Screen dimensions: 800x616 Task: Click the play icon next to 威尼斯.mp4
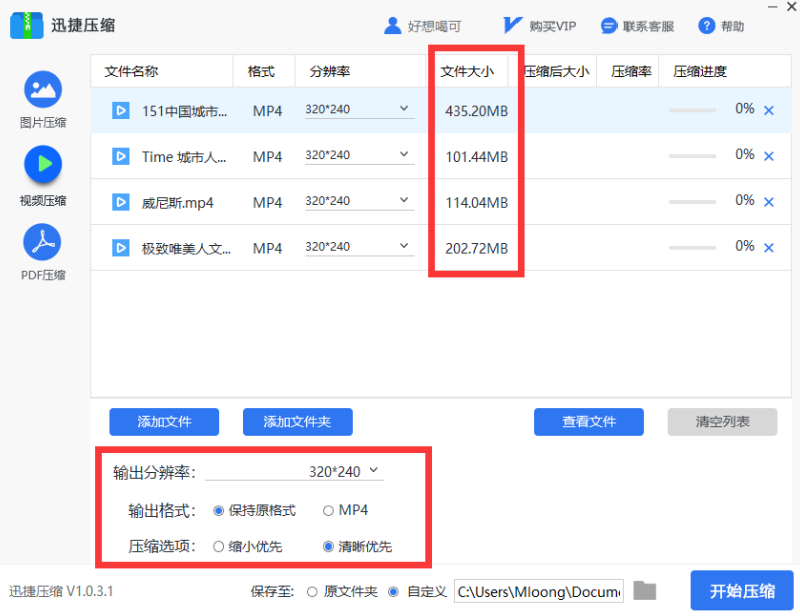[x=120, y=201]
